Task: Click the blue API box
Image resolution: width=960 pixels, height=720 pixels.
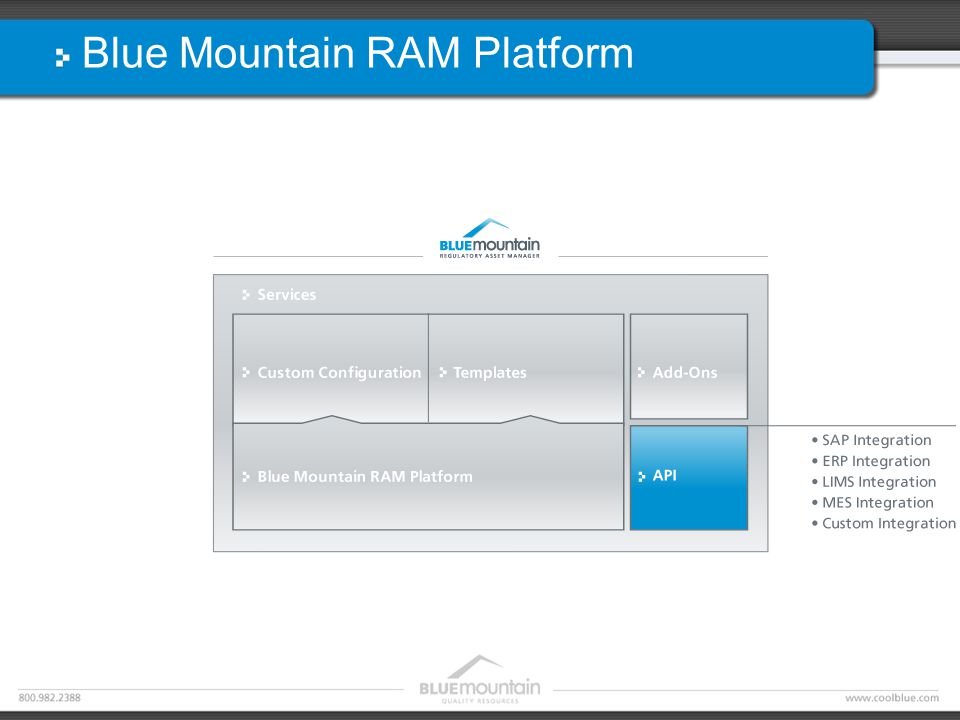Action: (x=689, y=478)
